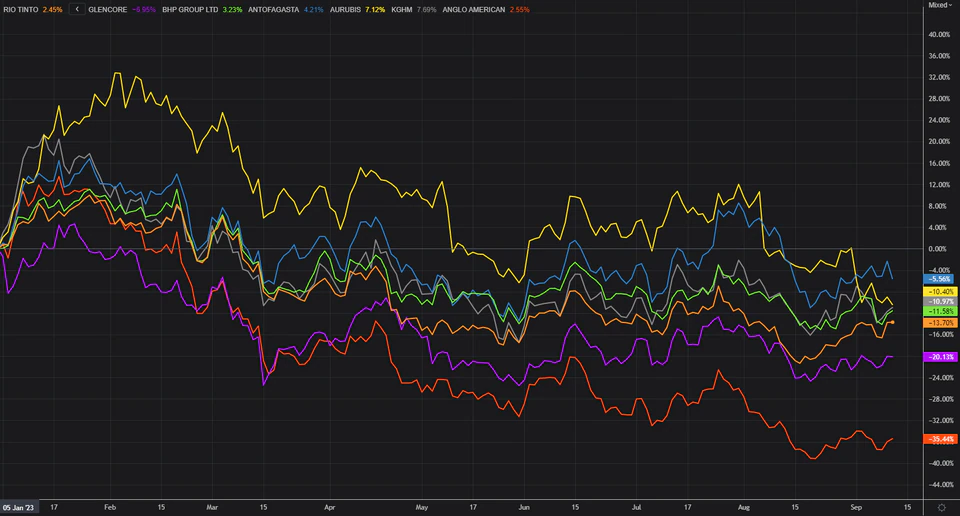Select RIO TINTO in the legend
960x516 pixels.
[x=20, y=9]
